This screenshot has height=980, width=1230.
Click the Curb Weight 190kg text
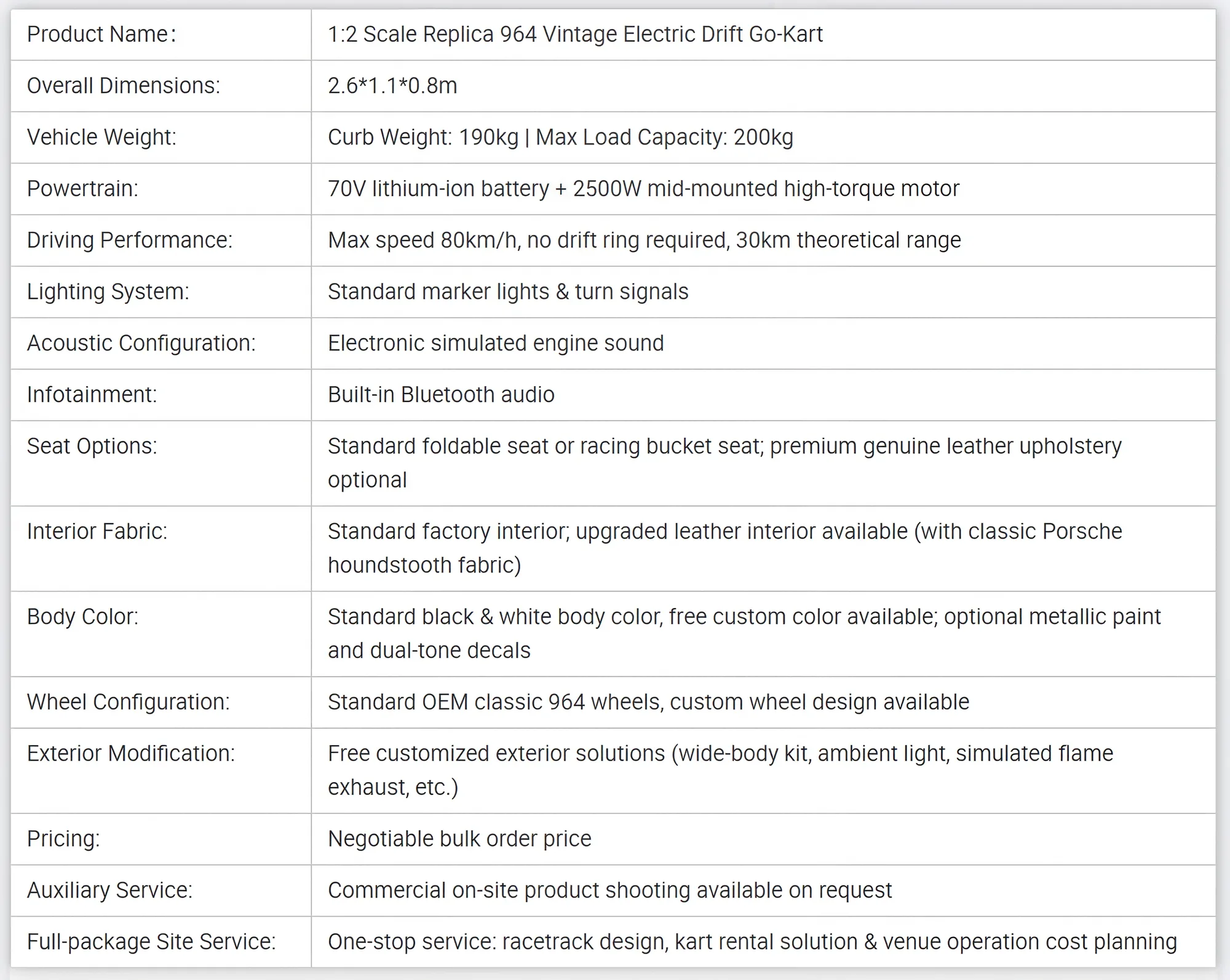coord(423,137)
